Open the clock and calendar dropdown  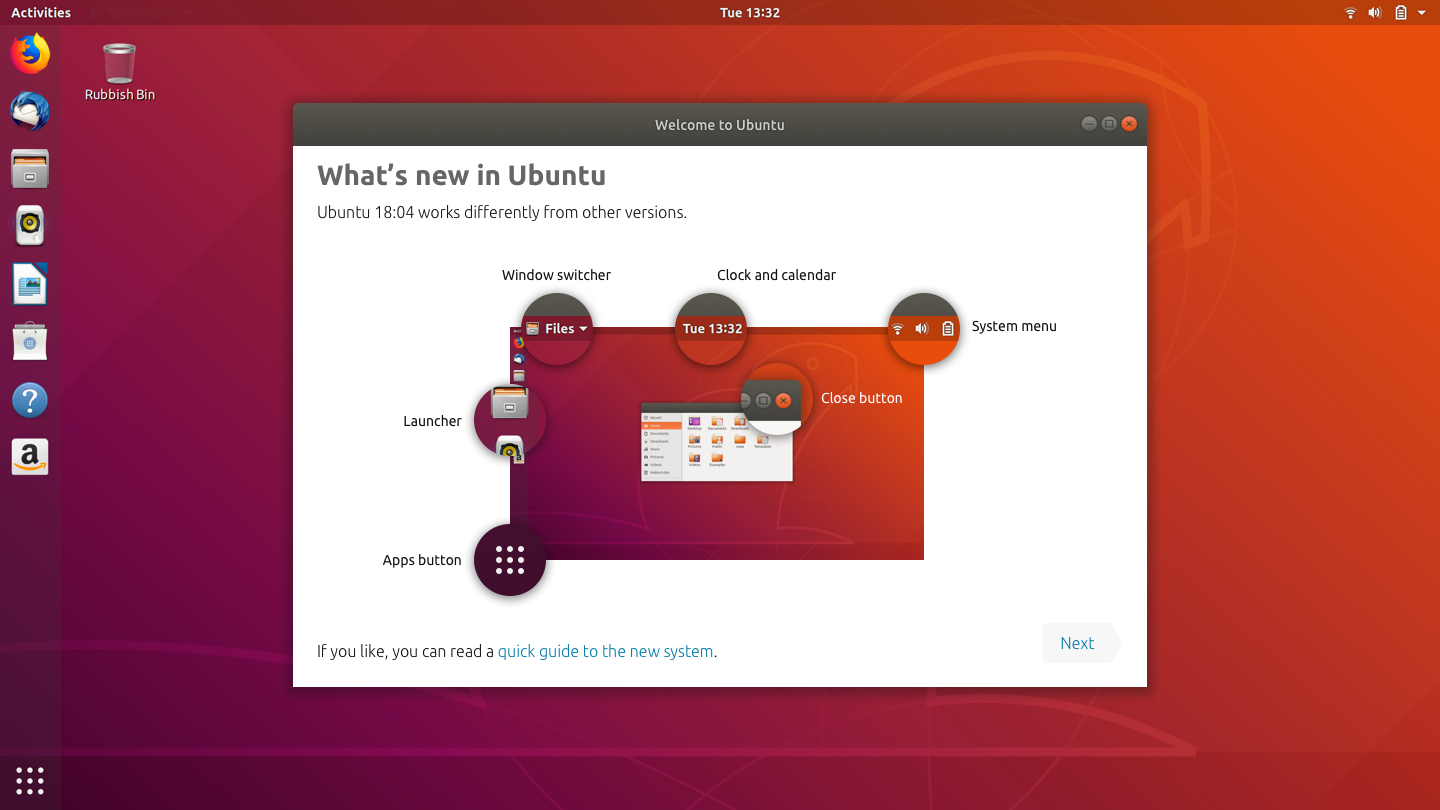tap(749, 12)
